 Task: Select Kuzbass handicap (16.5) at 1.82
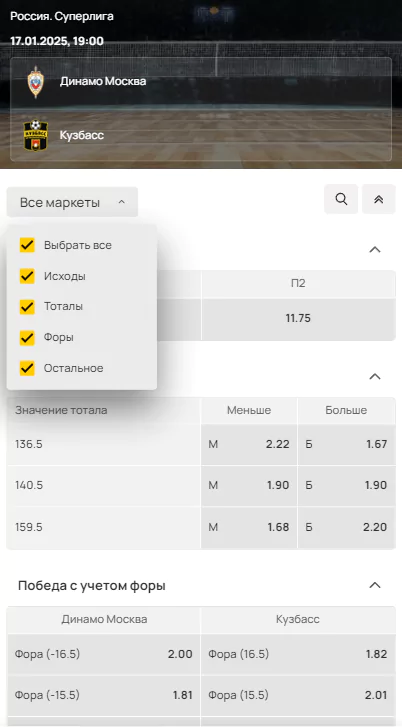pos(298,654)
